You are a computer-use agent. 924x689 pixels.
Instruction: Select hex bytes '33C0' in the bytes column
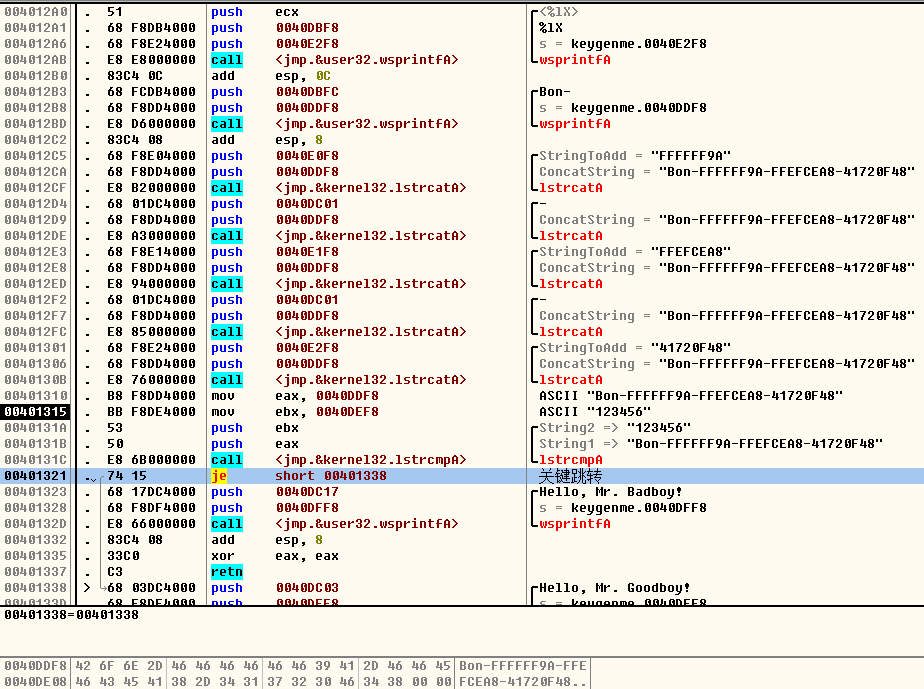pyautogui.click(x=123, y=555)
